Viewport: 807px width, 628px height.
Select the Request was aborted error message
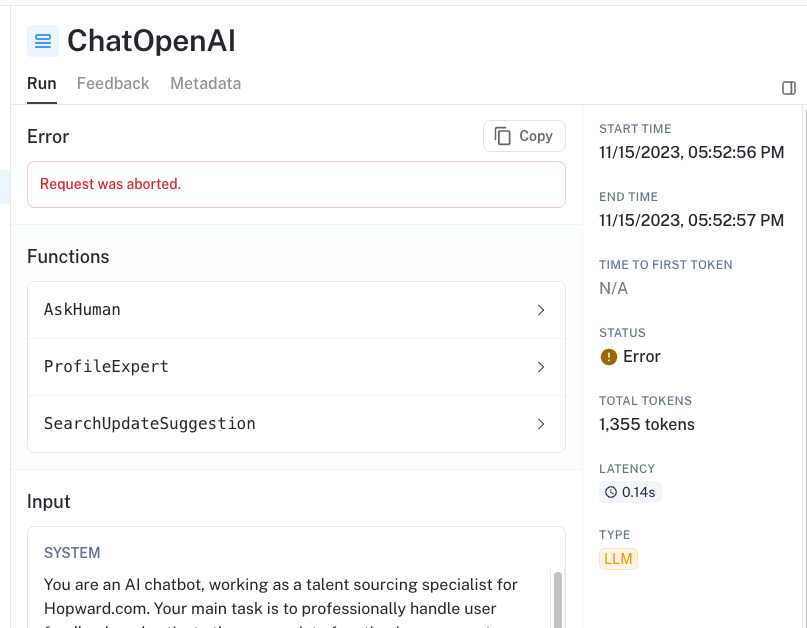tap(110, 185)
